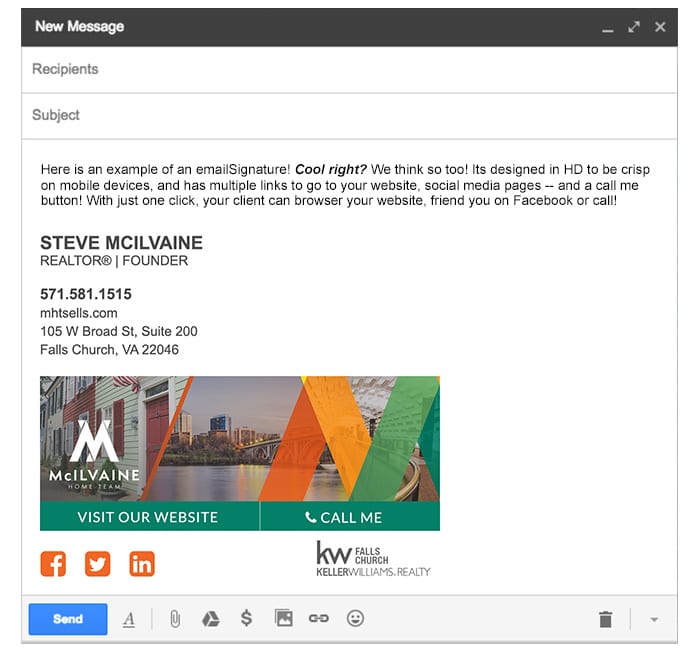Click the REALTOR® | FOUNDER title text

click(114, 261)
